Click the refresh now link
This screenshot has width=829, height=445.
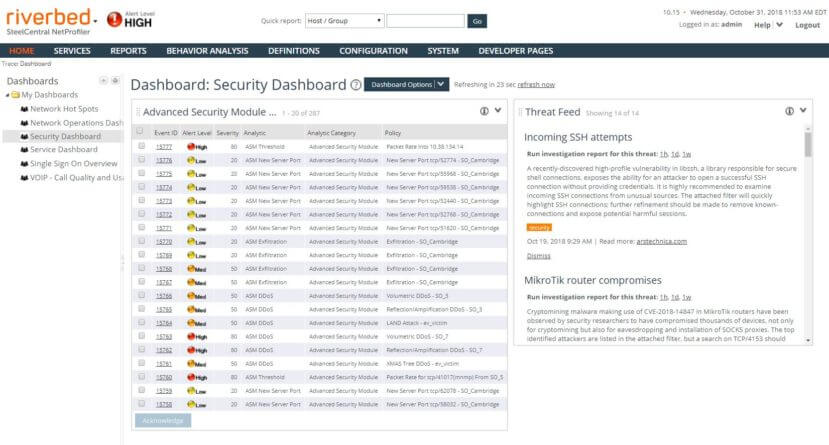[536, 85]
